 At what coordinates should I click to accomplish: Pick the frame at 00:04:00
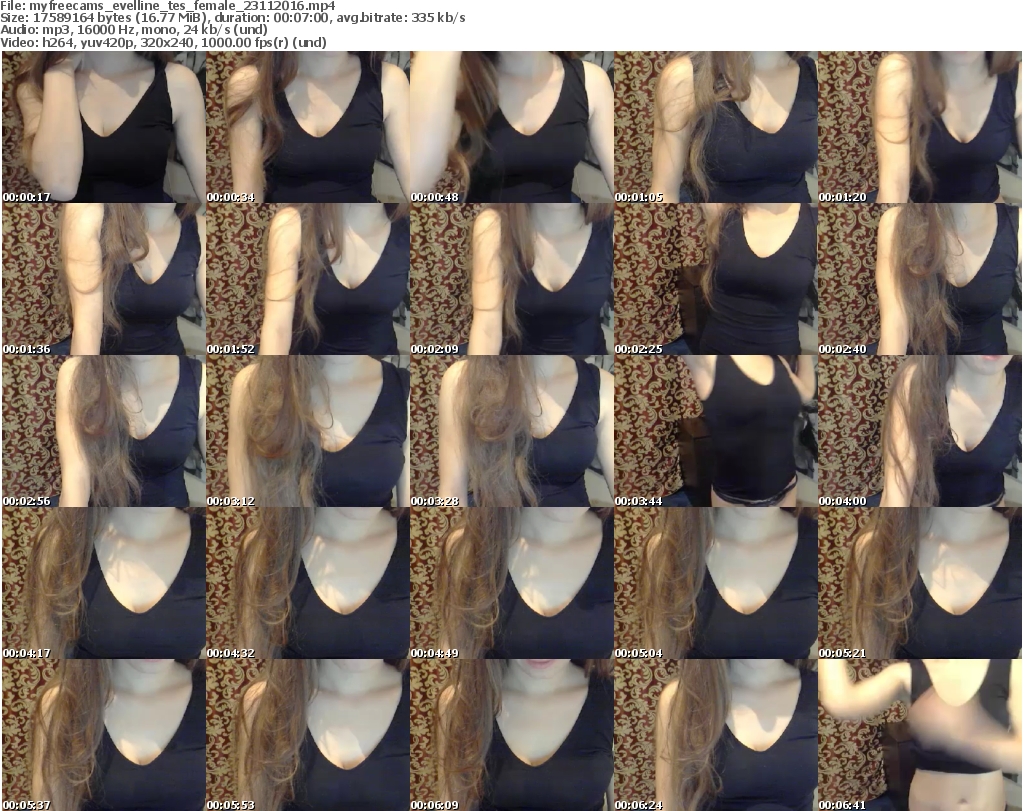[920, 432]
